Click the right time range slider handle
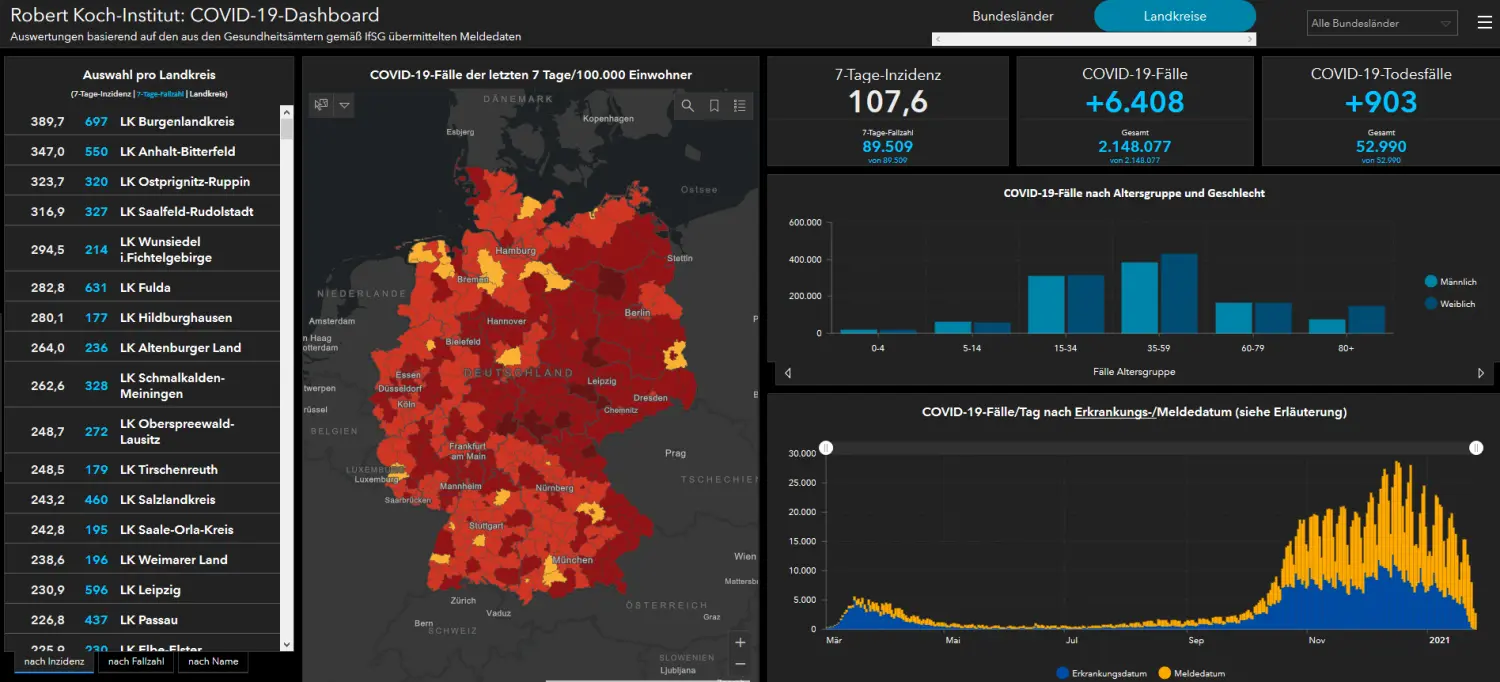1500x682 pixels. (x=1476, y=448)
